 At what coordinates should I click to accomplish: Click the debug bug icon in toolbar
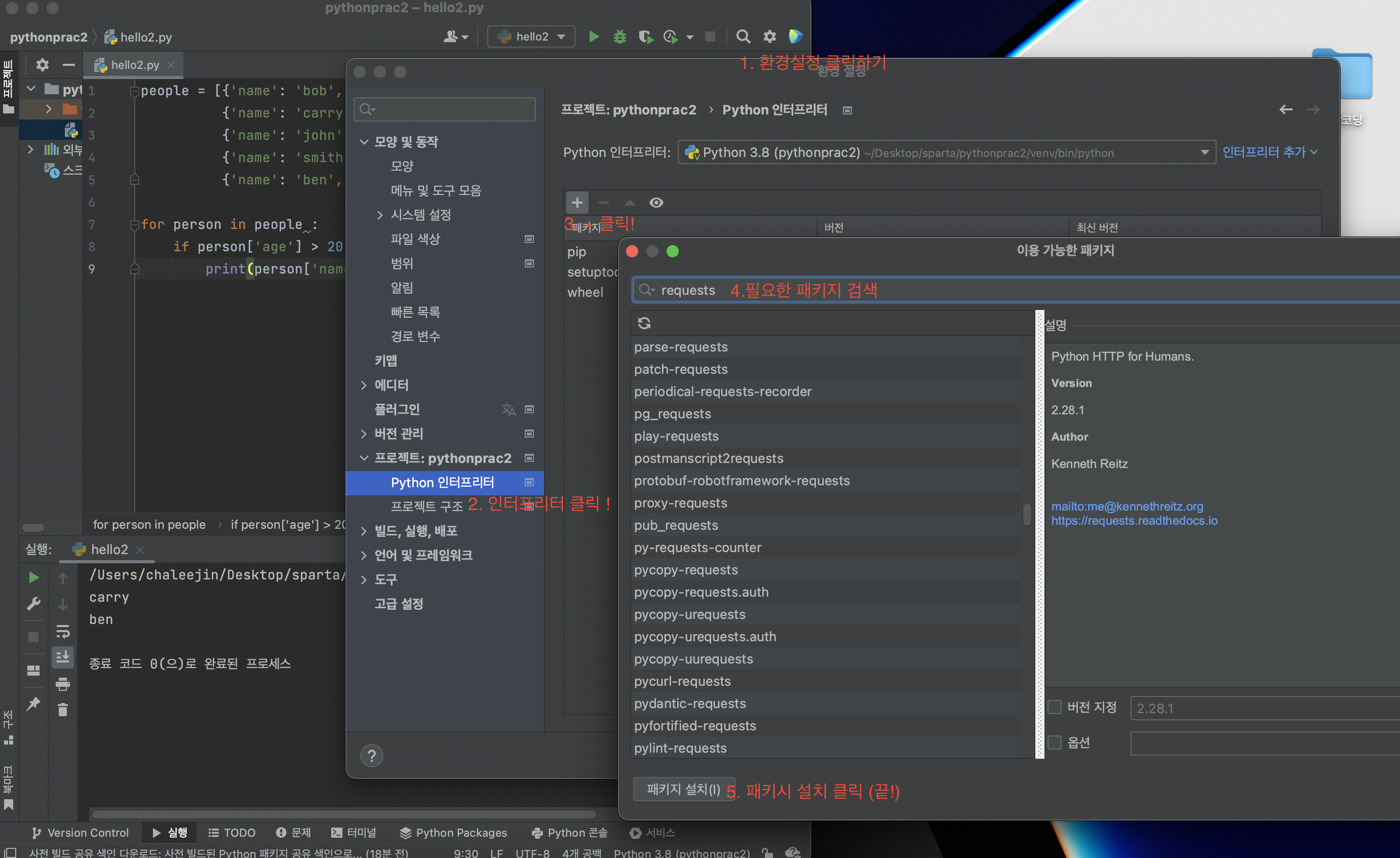coord(619,37)
